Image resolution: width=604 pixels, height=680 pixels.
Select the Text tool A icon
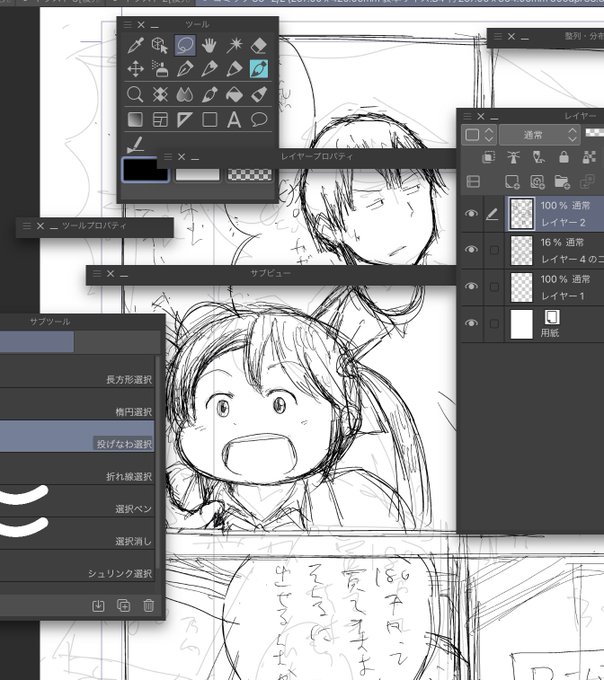234,119
